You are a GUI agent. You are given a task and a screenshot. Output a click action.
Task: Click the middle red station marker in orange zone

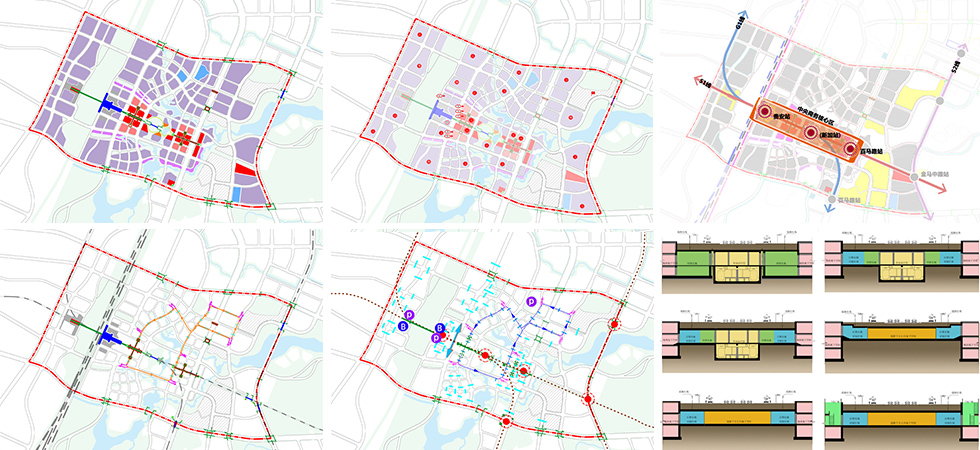pos(811,131)
